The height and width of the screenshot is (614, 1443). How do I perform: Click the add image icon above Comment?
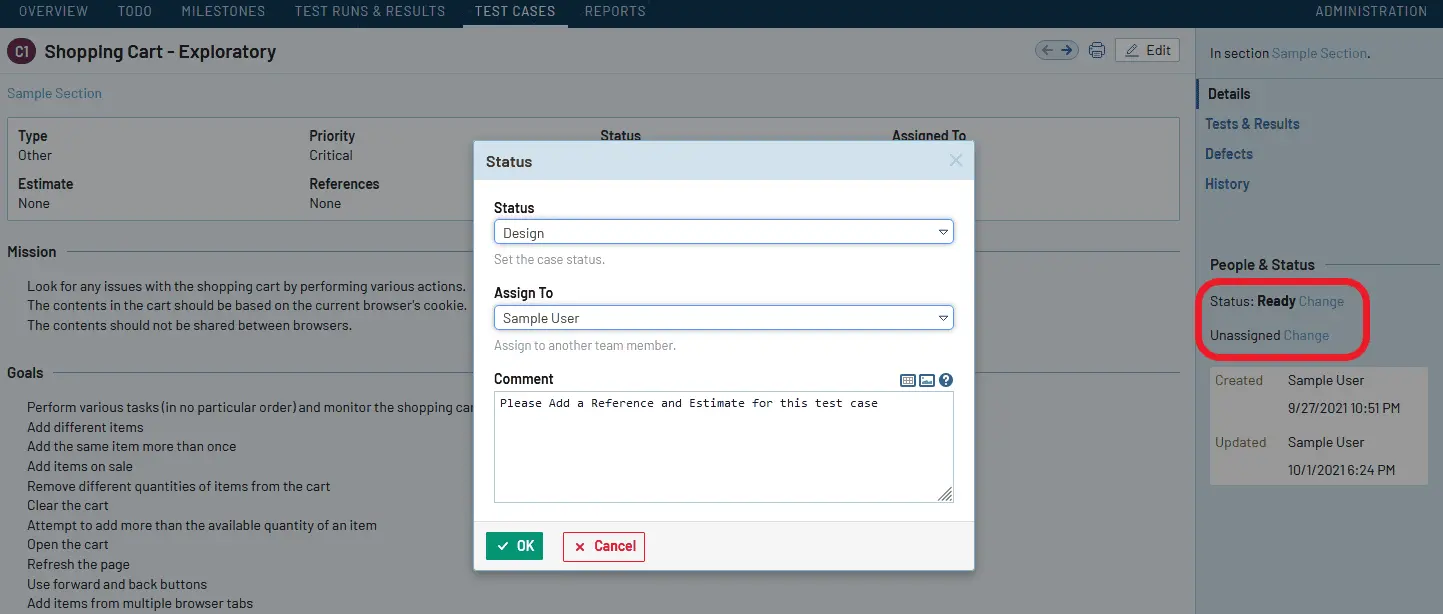[x=927, y=380]
